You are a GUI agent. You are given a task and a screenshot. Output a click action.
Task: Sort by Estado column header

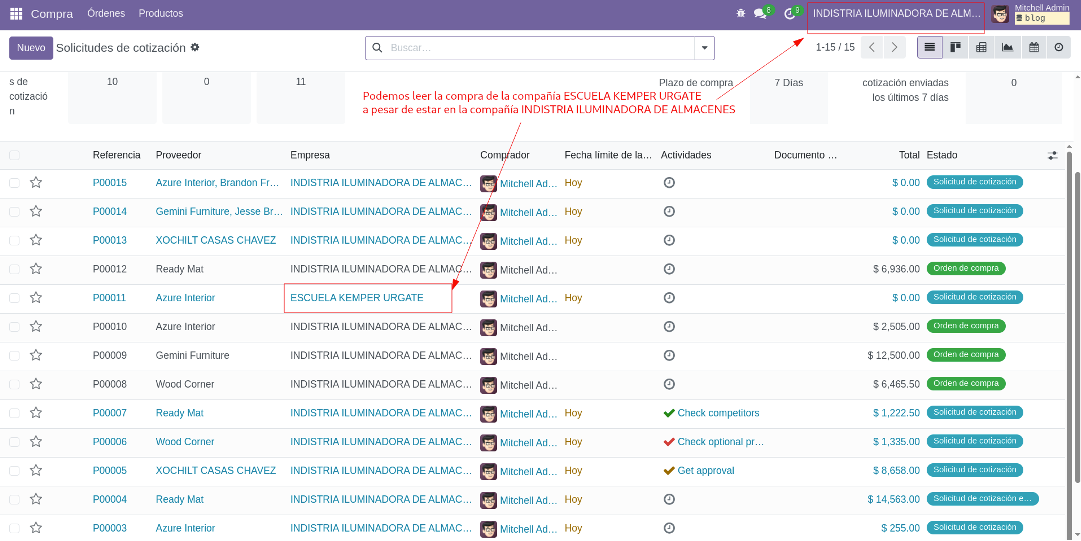942,155
